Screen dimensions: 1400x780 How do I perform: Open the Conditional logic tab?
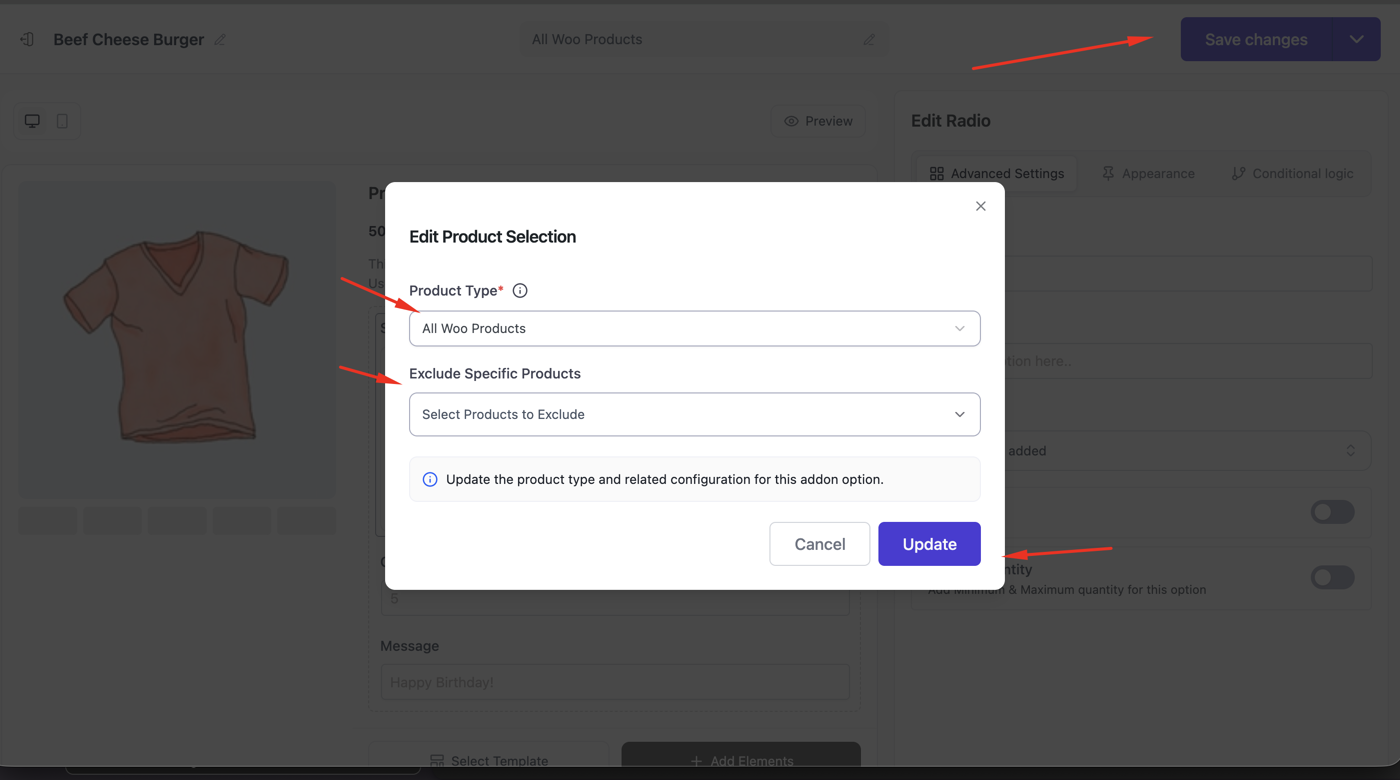1292,173
